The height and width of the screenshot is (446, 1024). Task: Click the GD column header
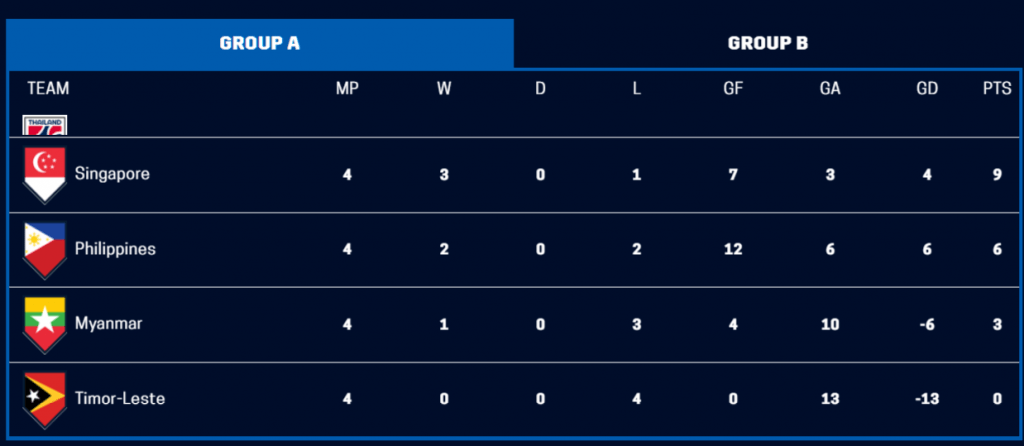coord(927,88)
